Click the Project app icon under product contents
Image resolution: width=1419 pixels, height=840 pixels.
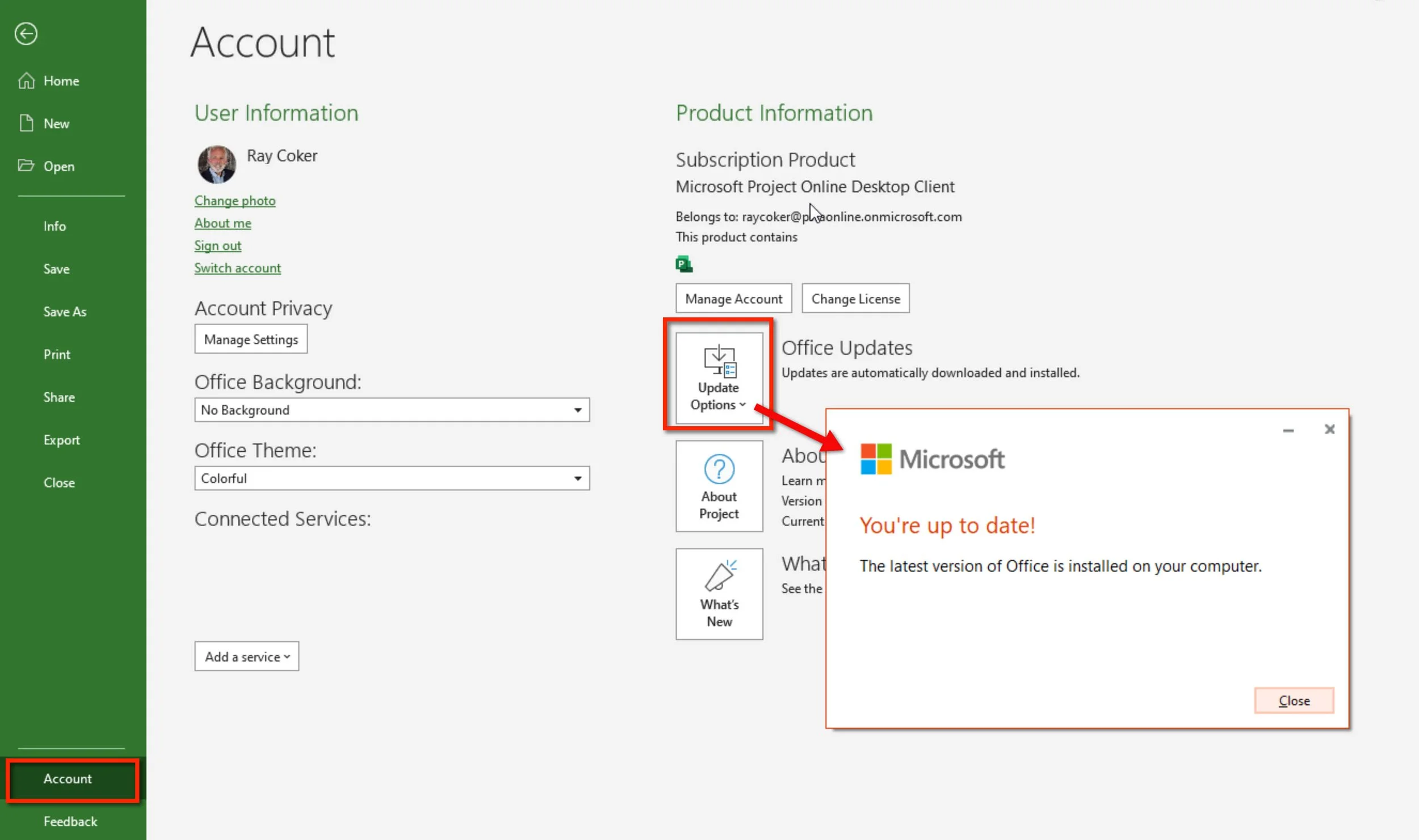point(683,264)
